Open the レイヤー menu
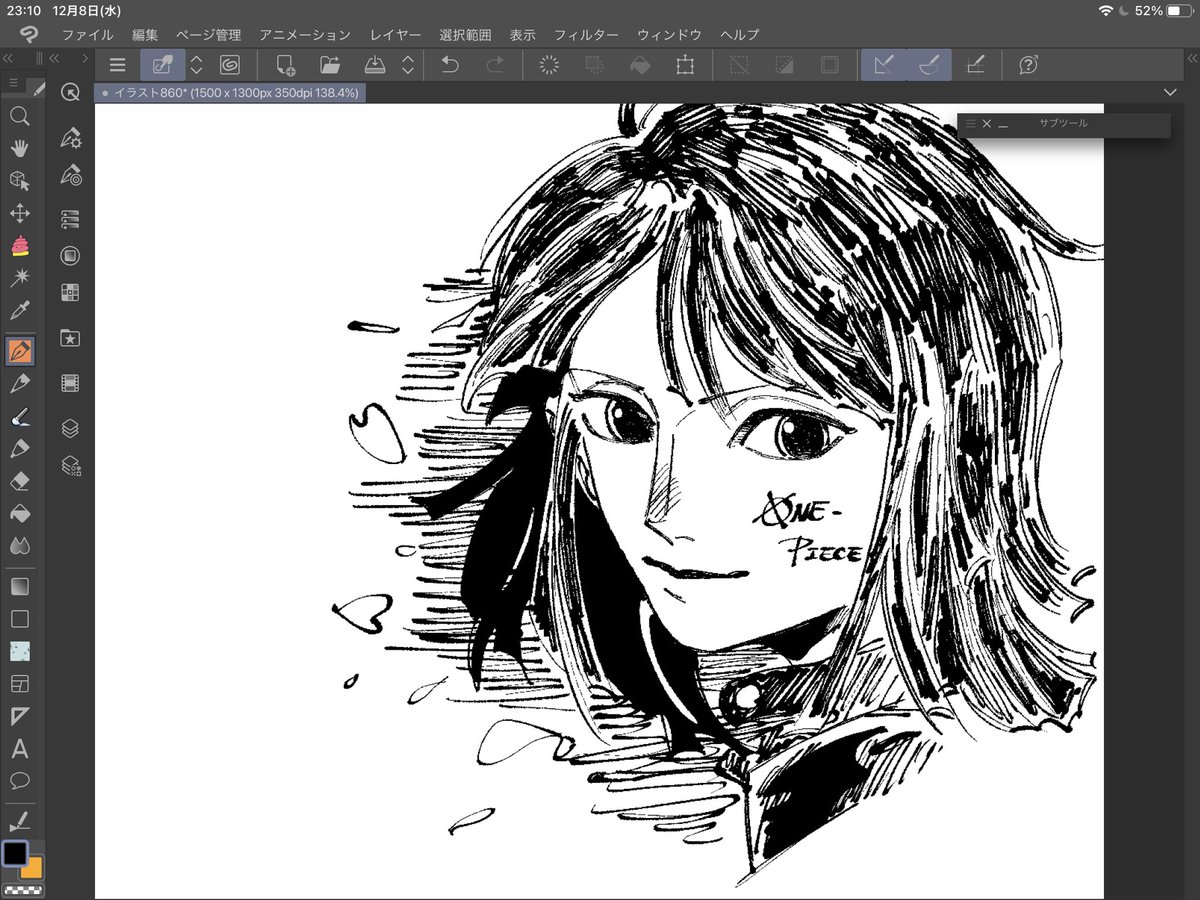1200x900 pixels. click(395, 35)
